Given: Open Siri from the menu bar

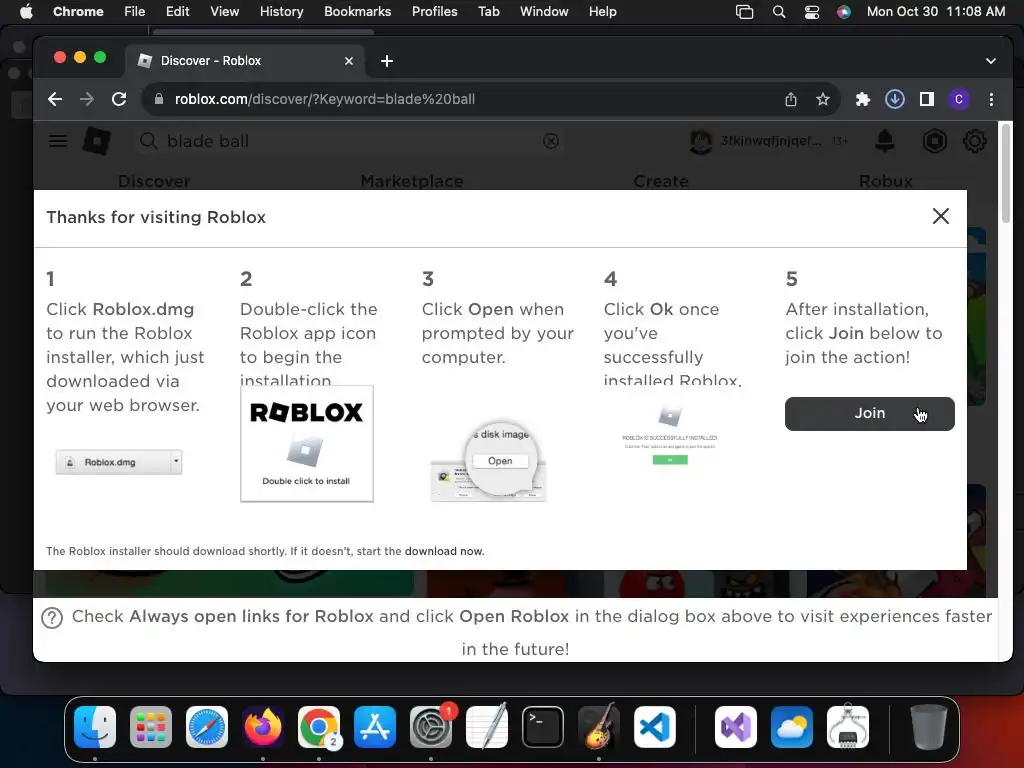Looking at the screenshot, I should pyautogui.click(x=844, y=12).
